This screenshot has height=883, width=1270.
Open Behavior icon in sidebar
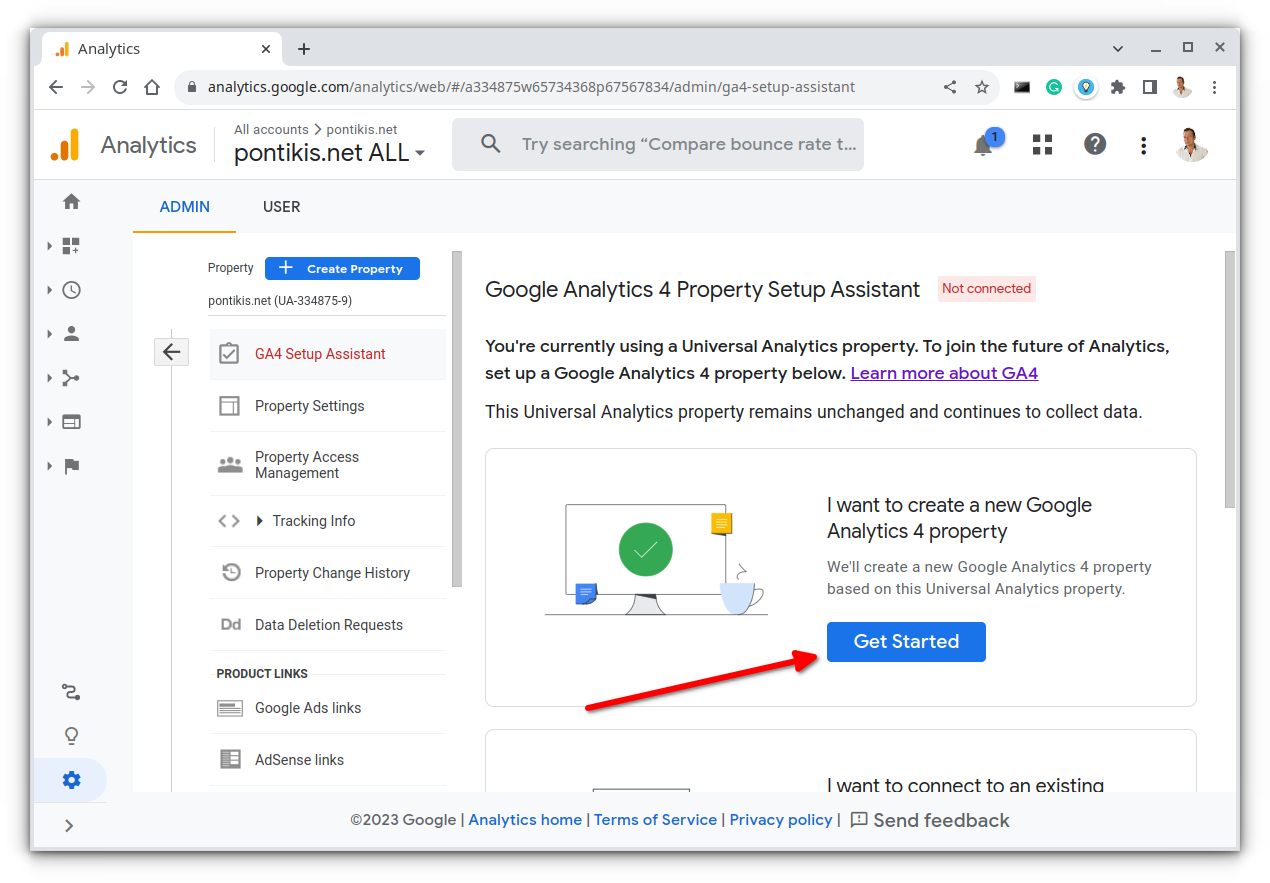pyautogui.click(x=71, y=422)
